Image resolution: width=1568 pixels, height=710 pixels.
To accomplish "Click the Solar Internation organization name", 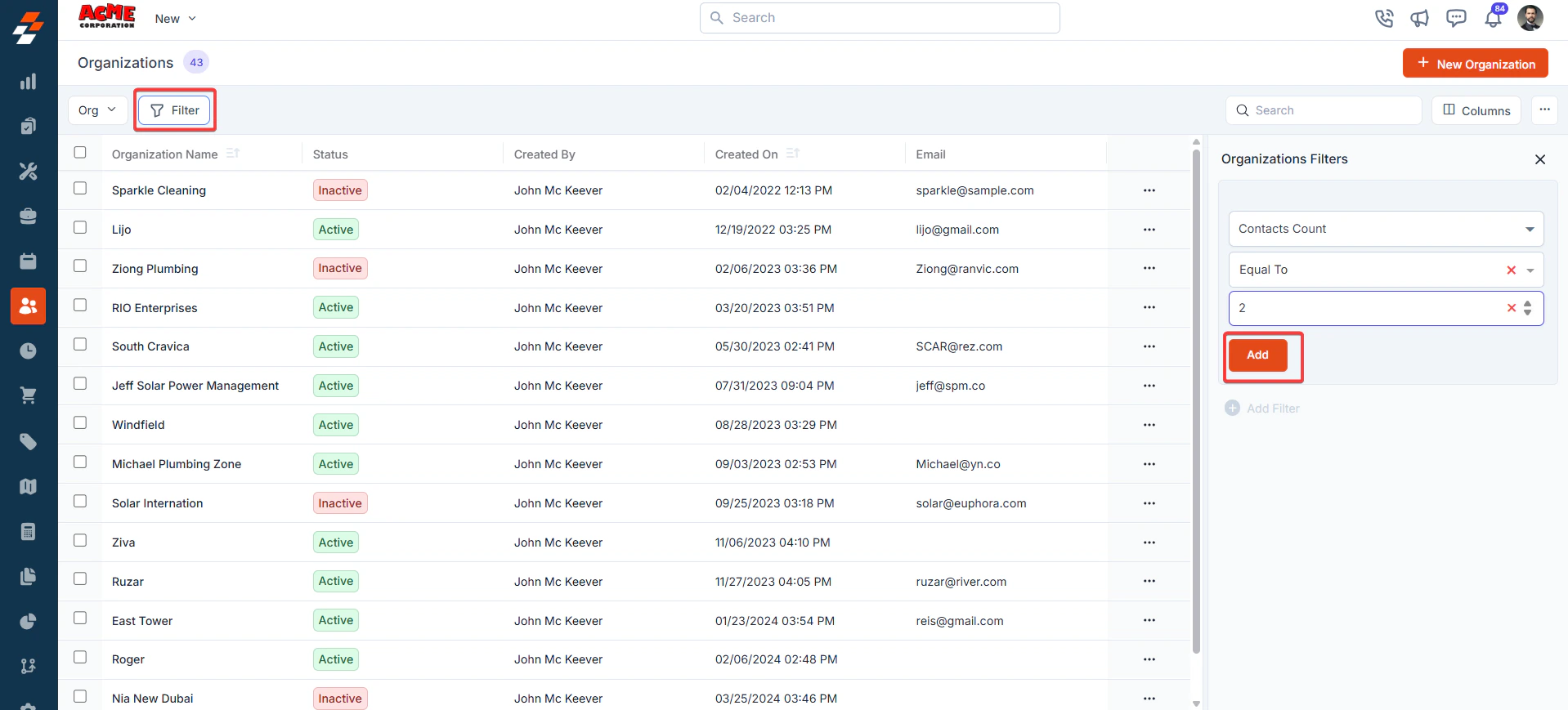I will click(x=158, y=503).
